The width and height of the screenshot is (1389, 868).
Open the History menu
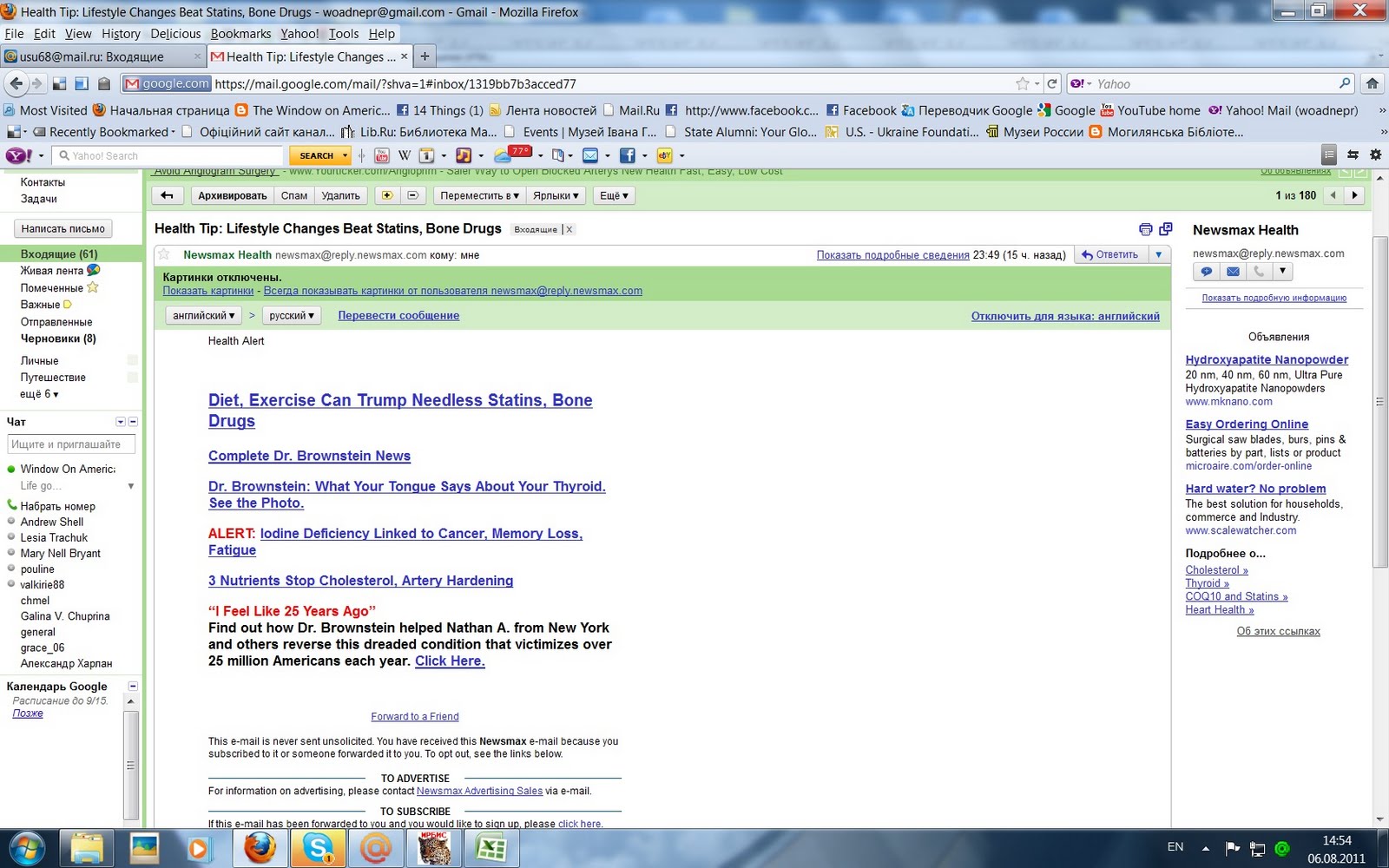tap(121, 34)
